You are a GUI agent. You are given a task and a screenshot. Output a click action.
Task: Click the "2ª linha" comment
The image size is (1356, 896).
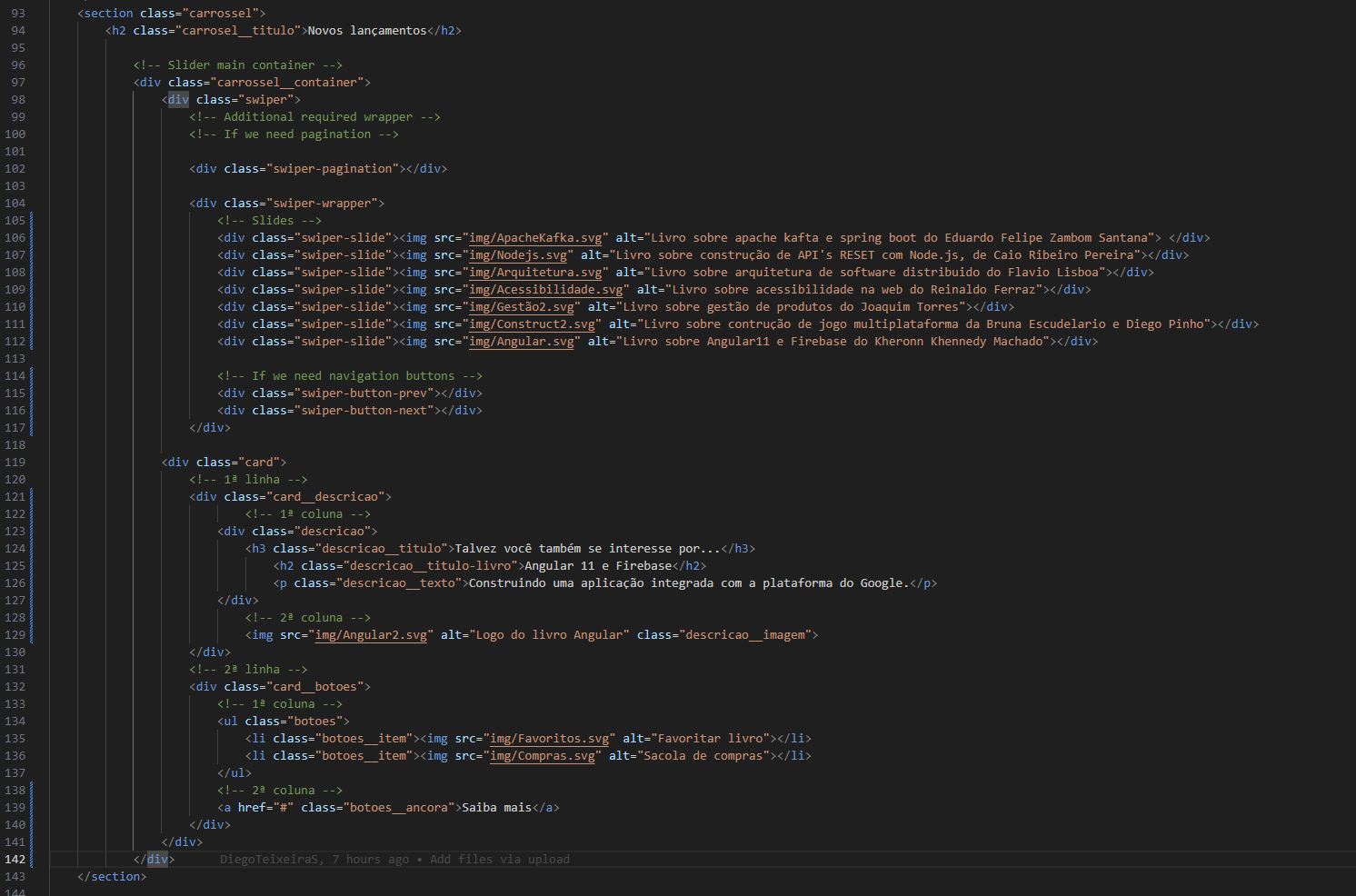[248, 670]
